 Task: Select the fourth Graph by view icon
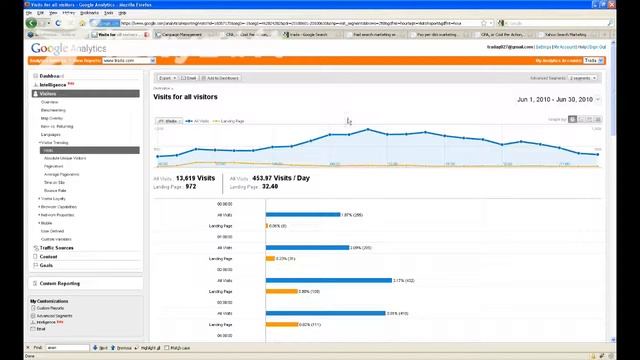598,119
